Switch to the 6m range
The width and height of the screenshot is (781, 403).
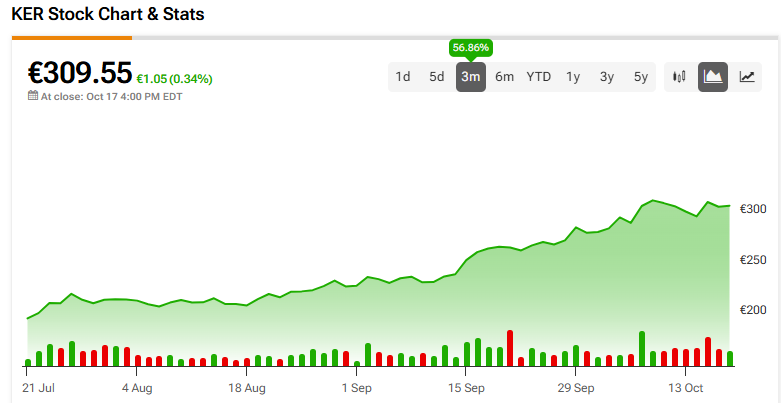point(505,77)
